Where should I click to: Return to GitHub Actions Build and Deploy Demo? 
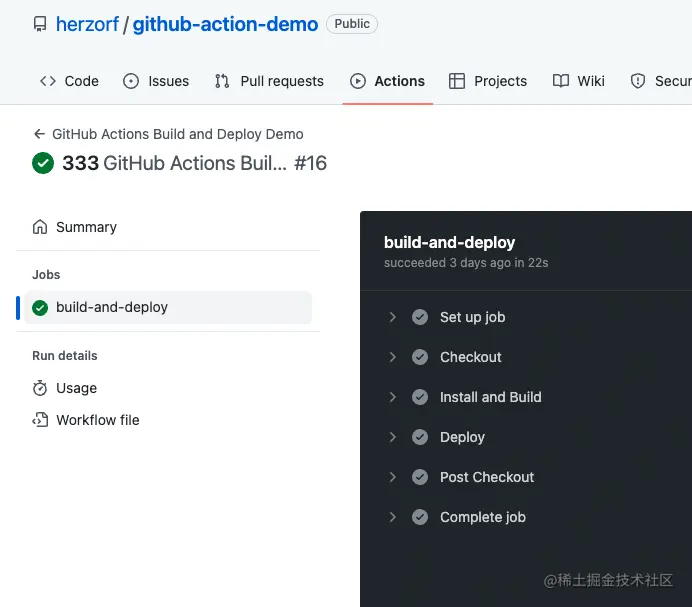[x=178, y=134]
